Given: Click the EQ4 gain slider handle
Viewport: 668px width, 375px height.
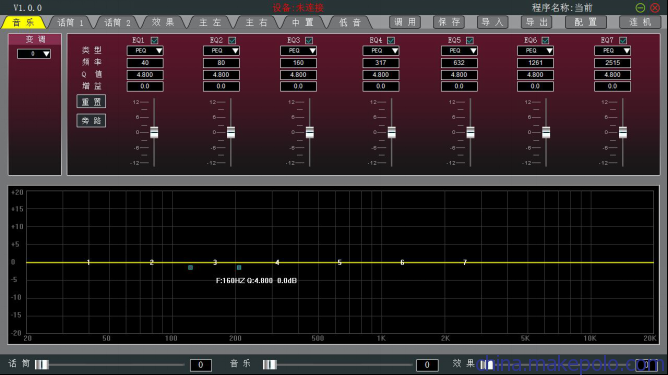Looking at the screenshot, I should click(392, 132).
